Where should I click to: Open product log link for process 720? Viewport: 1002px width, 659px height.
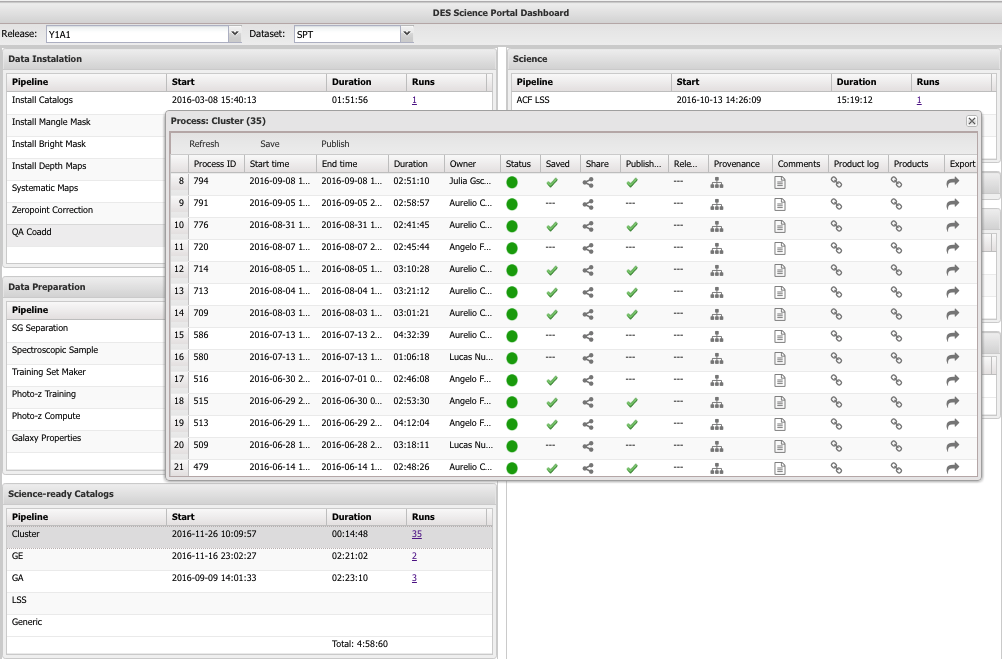pyautogui.click(x=836, y=248)
